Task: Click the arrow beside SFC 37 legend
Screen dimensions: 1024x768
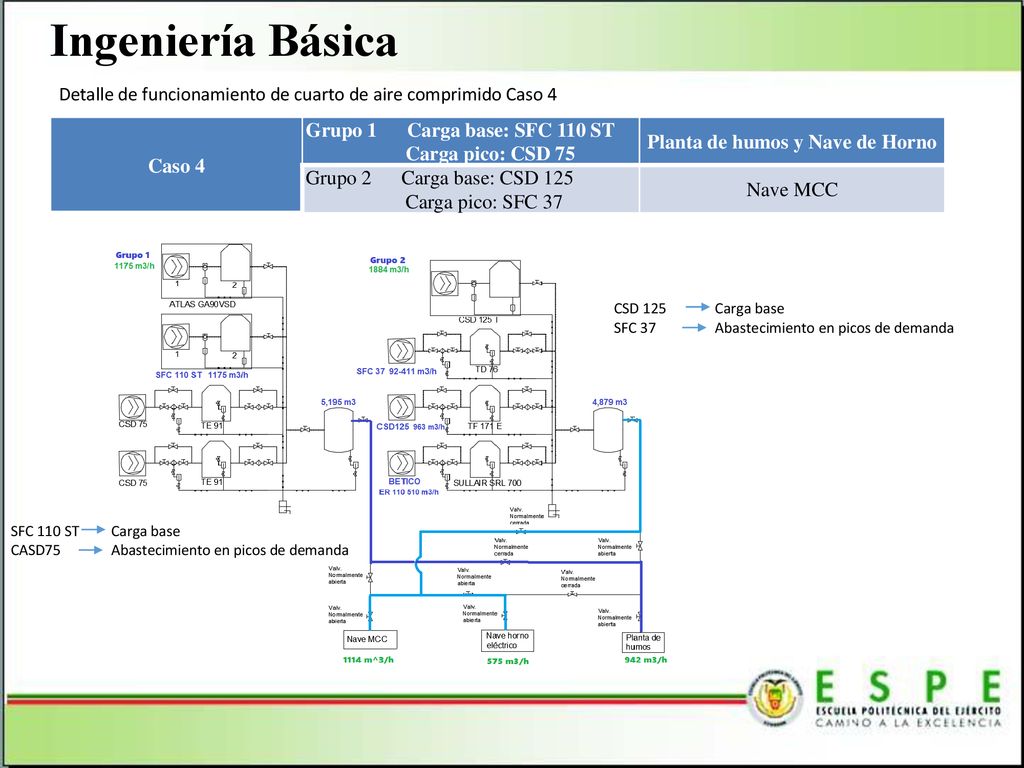Action: [694, 327]
